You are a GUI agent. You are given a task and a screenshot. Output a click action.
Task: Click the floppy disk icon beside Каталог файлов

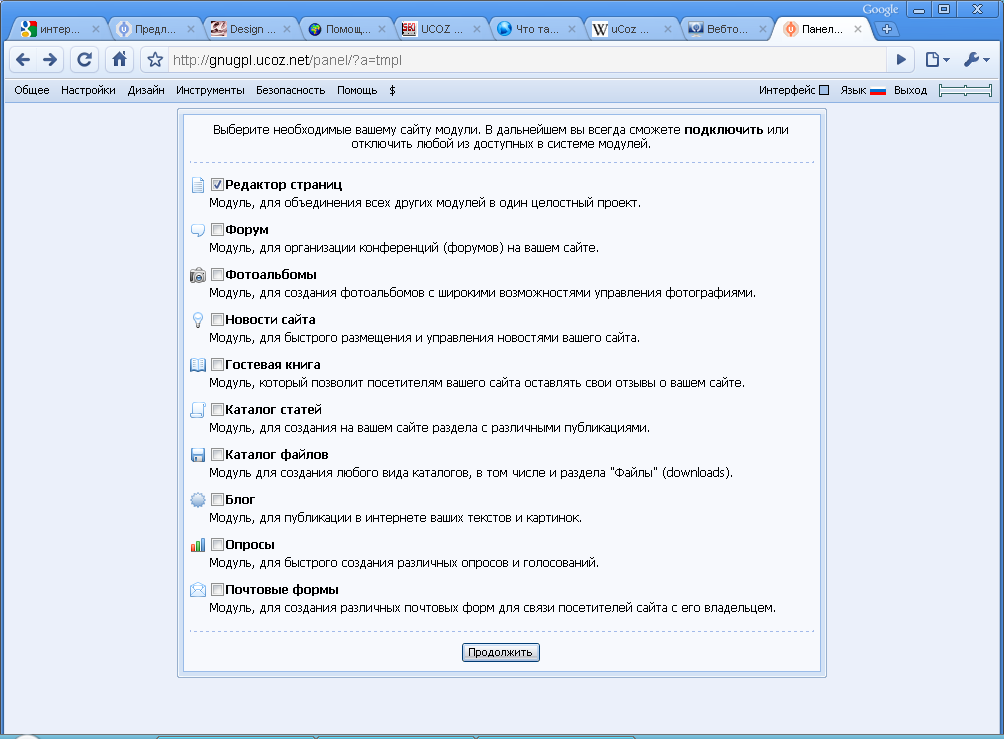point(198,455)
